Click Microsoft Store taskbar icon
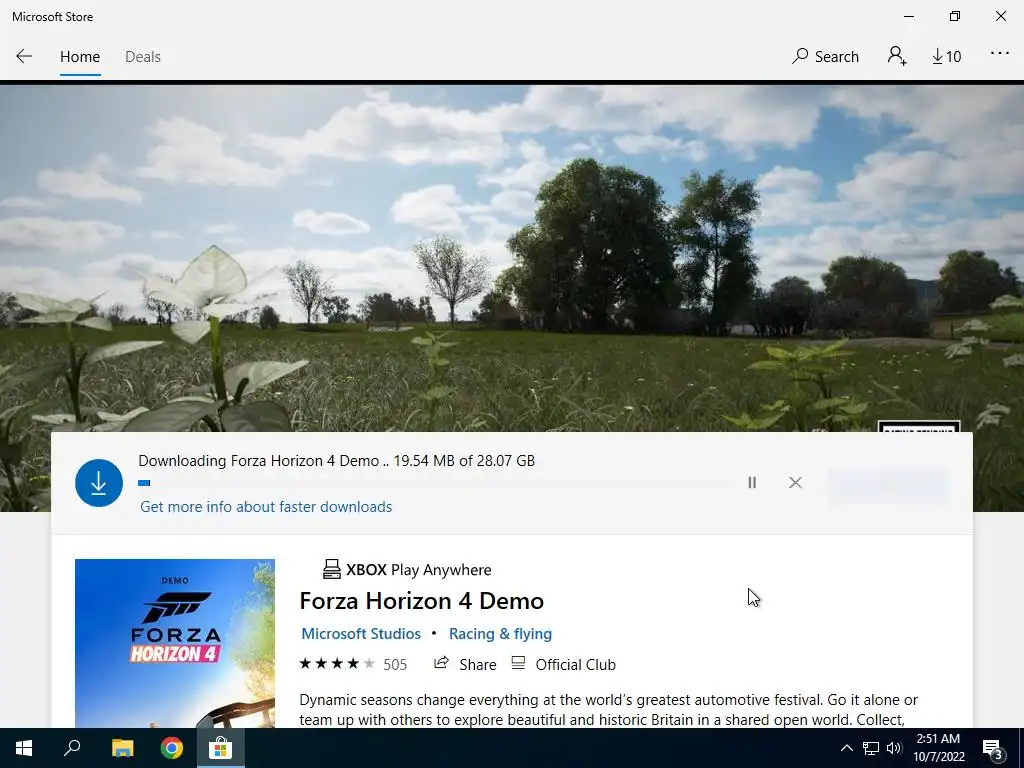1024x768 pixels. click(221, 748)
